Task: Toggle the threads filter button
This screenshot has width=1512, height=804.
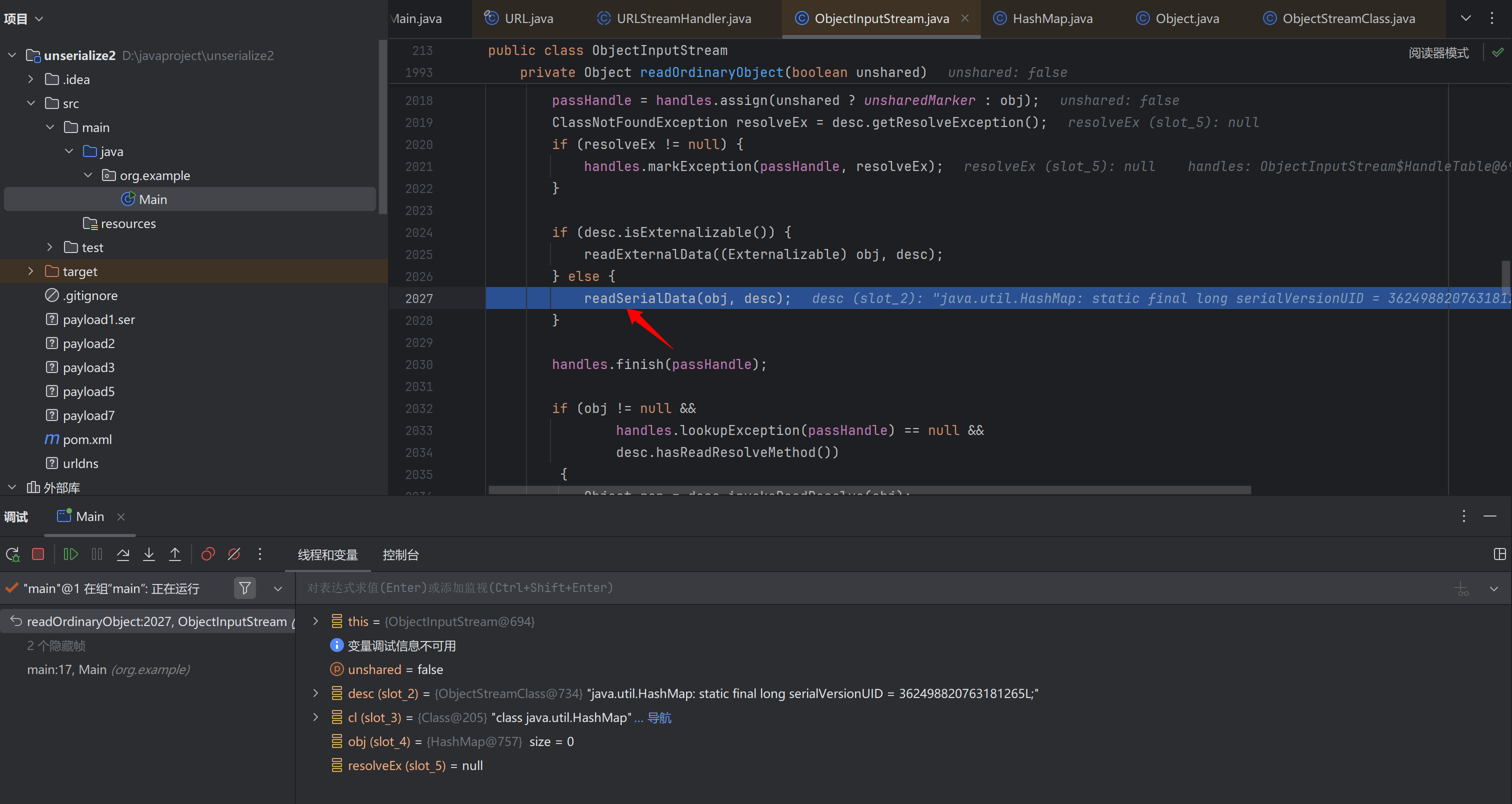Action: pos(245,588)
